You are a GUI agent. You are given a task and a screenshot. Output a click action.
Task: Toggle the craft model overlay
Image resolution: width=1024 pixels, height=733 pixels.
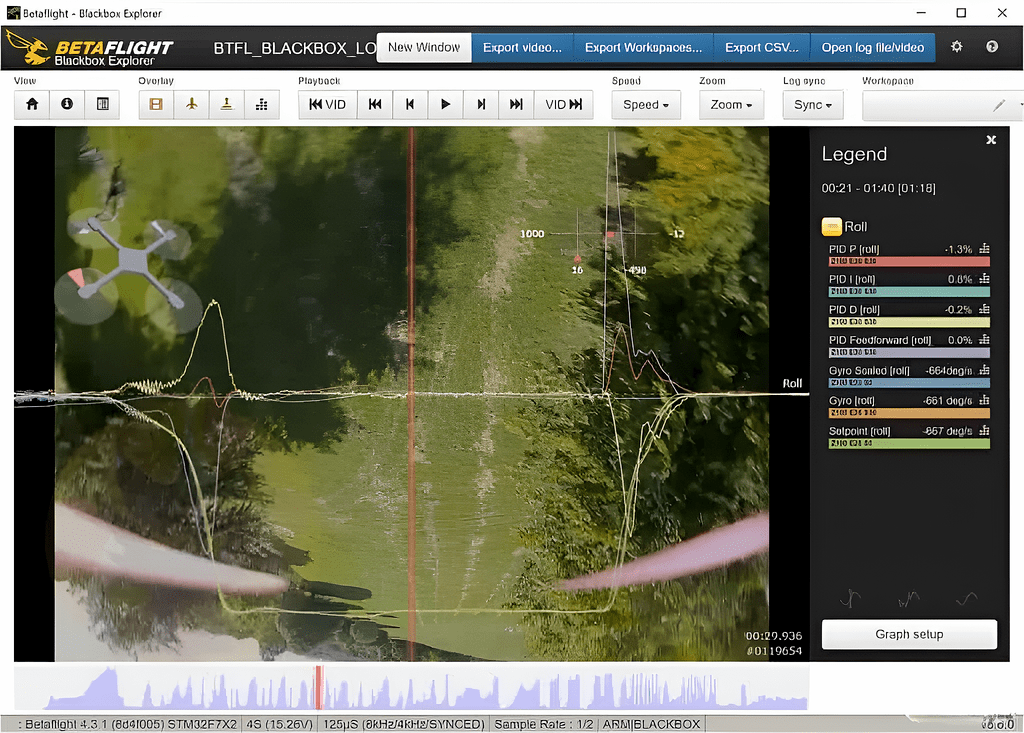pos(191,104)
